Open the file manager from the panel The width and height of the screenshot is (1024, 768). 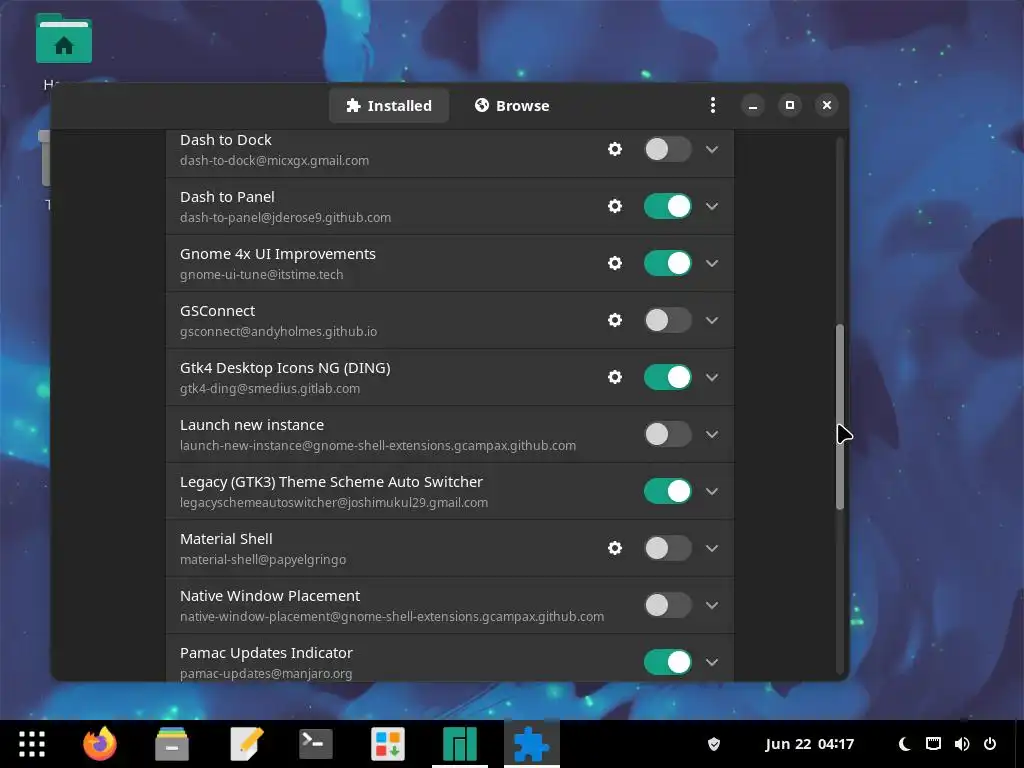[172, 744]
